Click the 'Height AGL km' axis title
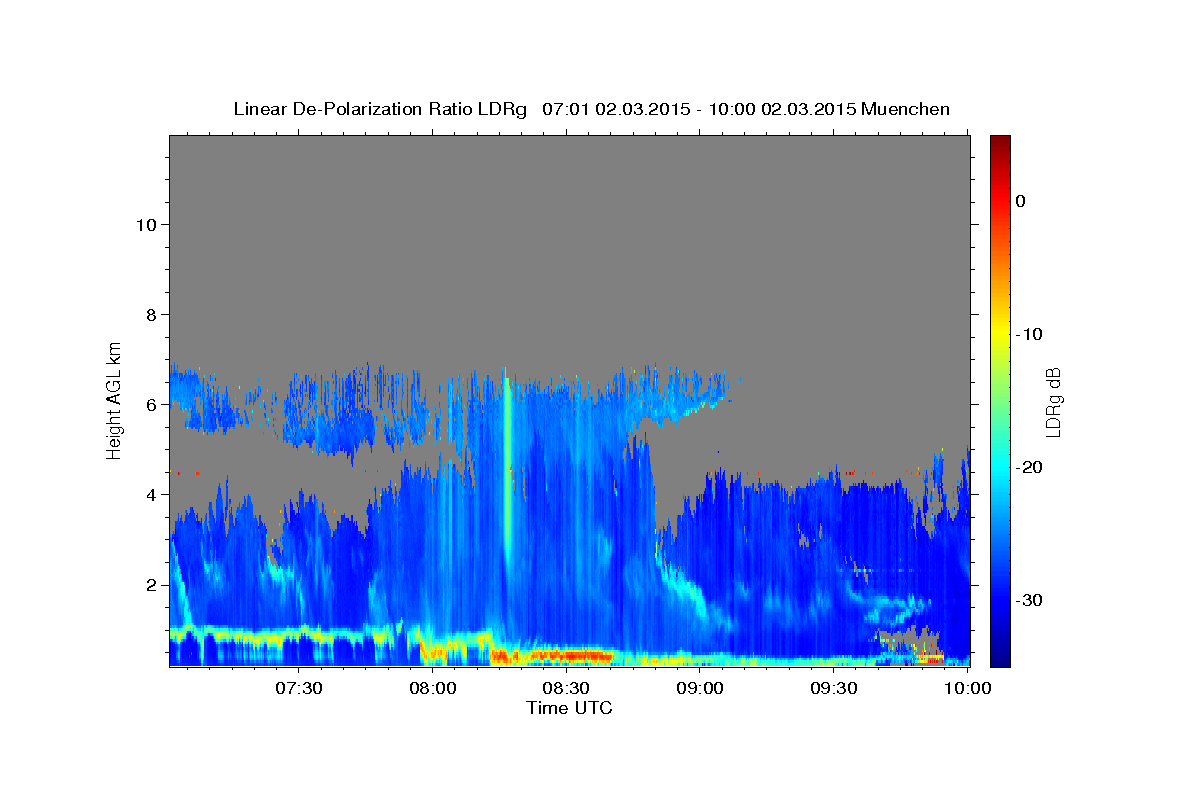The width and height of the screenshot is (1200, 800). (115, 400)
